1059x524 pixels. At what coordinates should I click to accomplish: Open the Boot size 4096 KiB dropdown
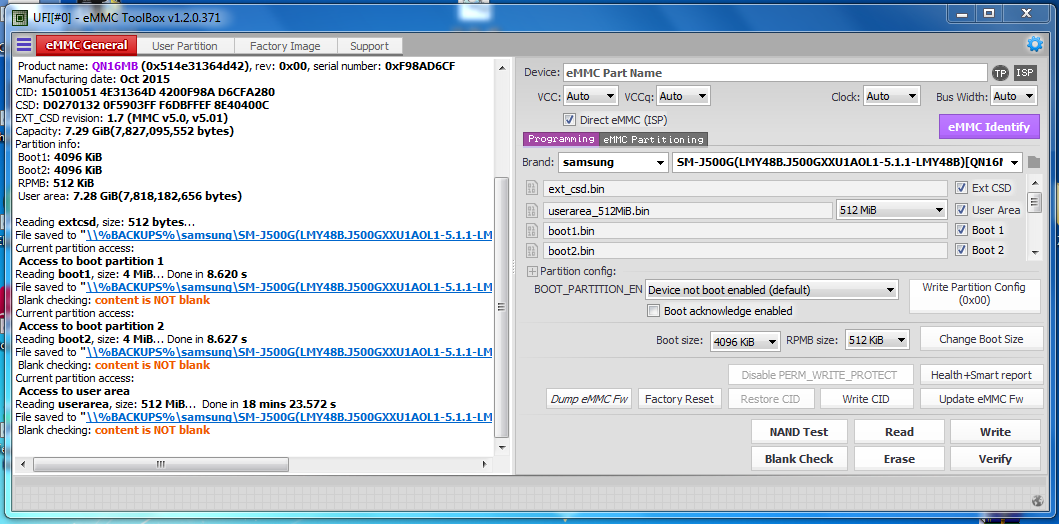click(x=746, y=340)
